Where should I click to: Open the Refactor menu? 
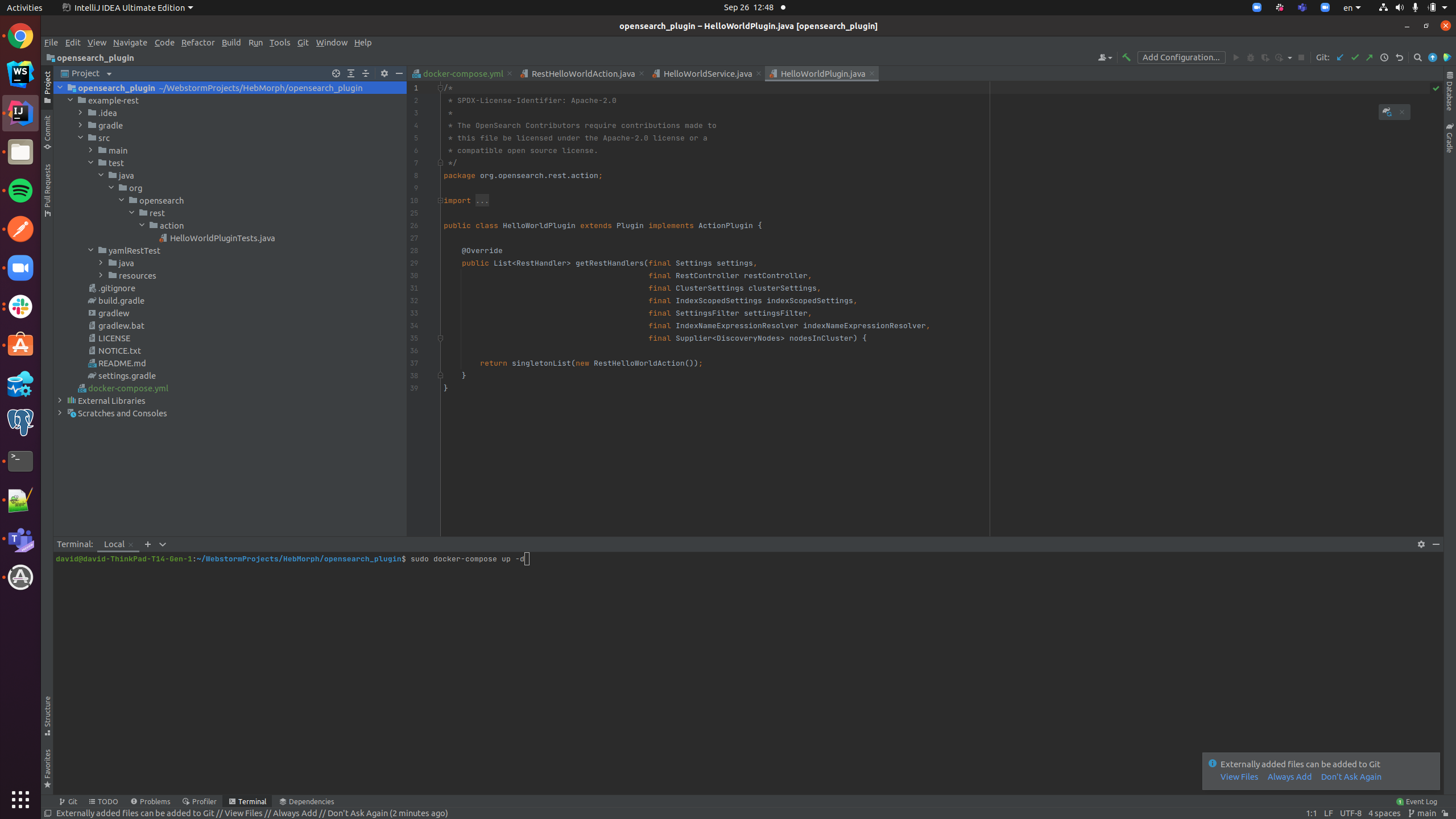pyautogui.click(x=197, y=43)
